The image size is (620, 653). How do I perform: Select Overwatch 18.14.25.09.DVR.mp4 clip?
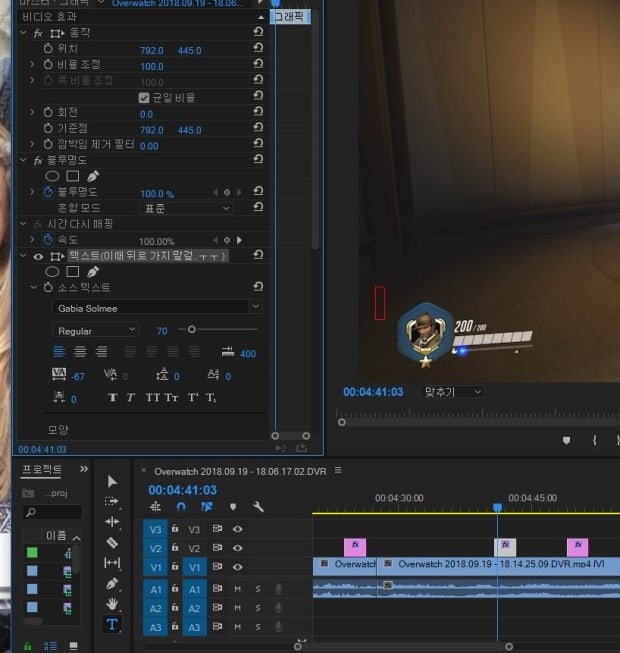pyautogui.click(x=498, y=566)
